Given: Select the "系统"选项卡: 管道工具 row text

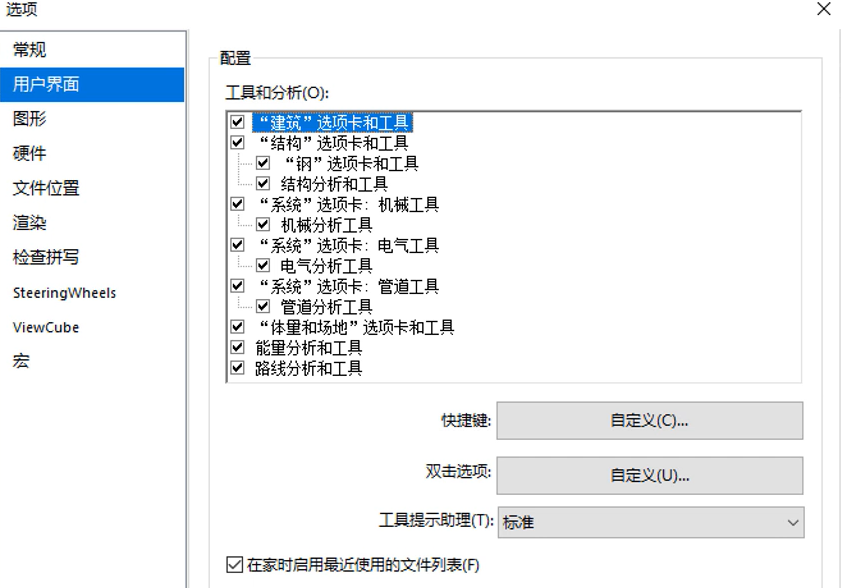Looking at the screenshot, I should pyautogui.click(x=348, y=286).
